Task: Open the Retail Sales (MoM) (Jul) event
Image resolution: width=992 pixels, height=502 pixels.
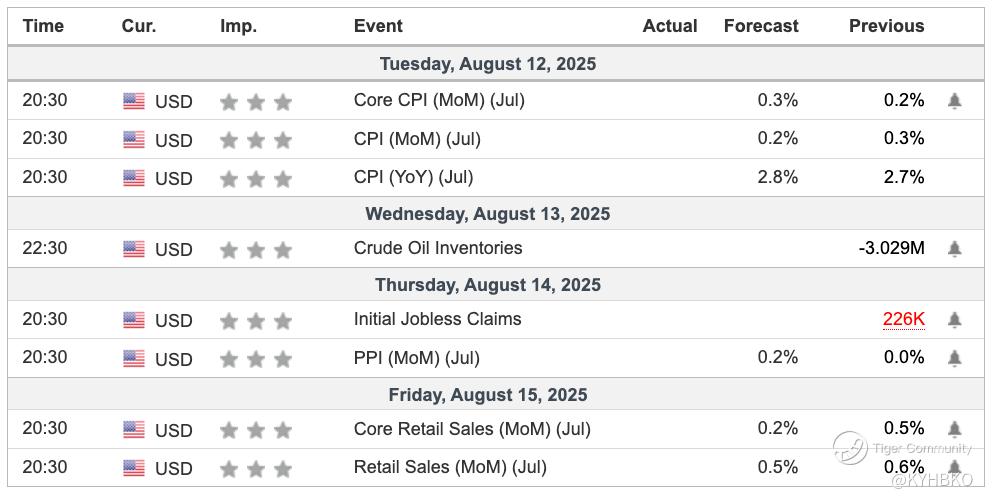Action: 448,467
